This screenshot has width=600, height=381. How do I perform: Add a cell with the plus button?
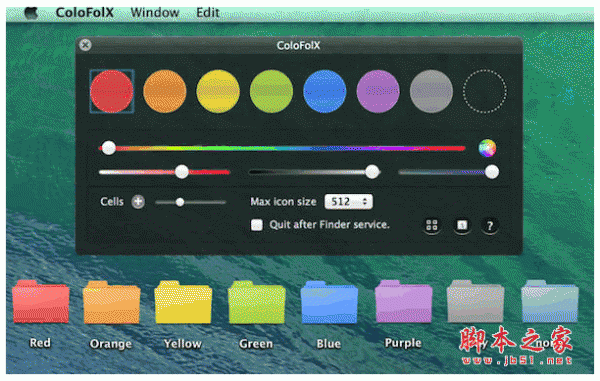click(x=138, y=202)
